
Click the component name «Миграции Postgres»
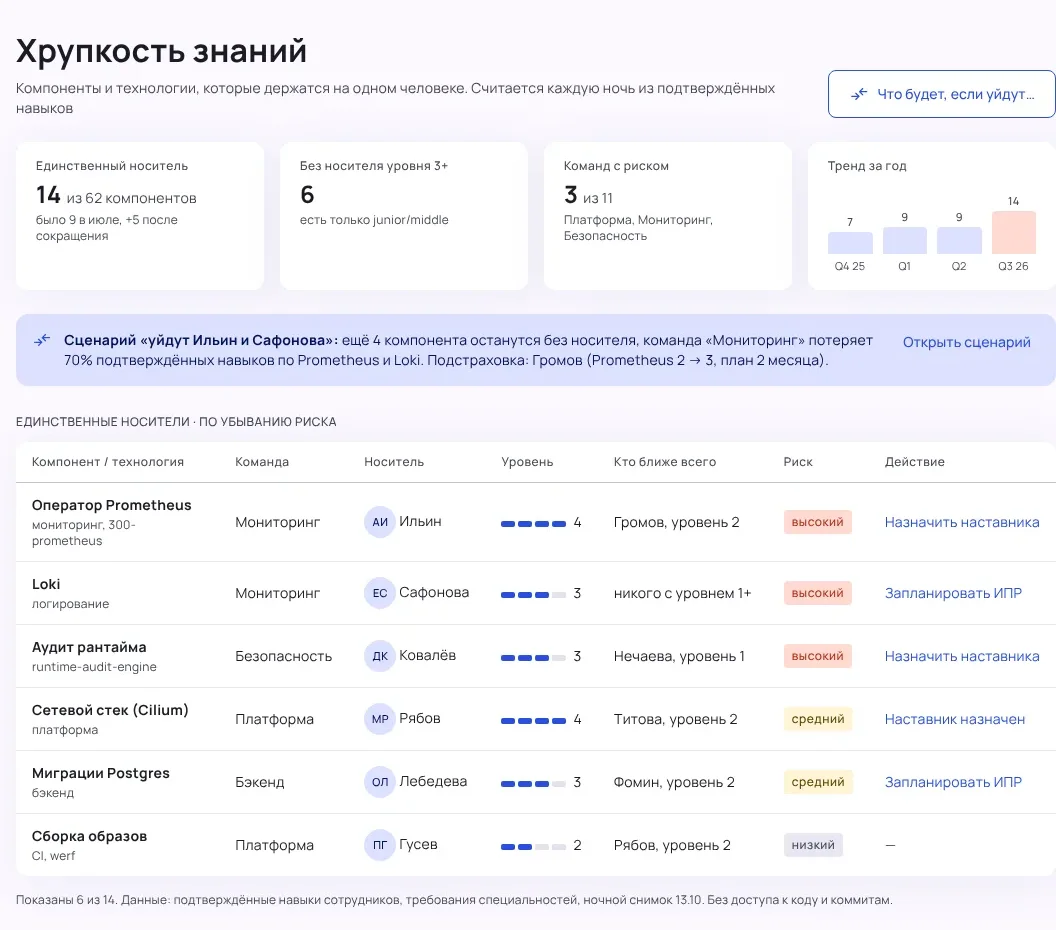point(101,773)
